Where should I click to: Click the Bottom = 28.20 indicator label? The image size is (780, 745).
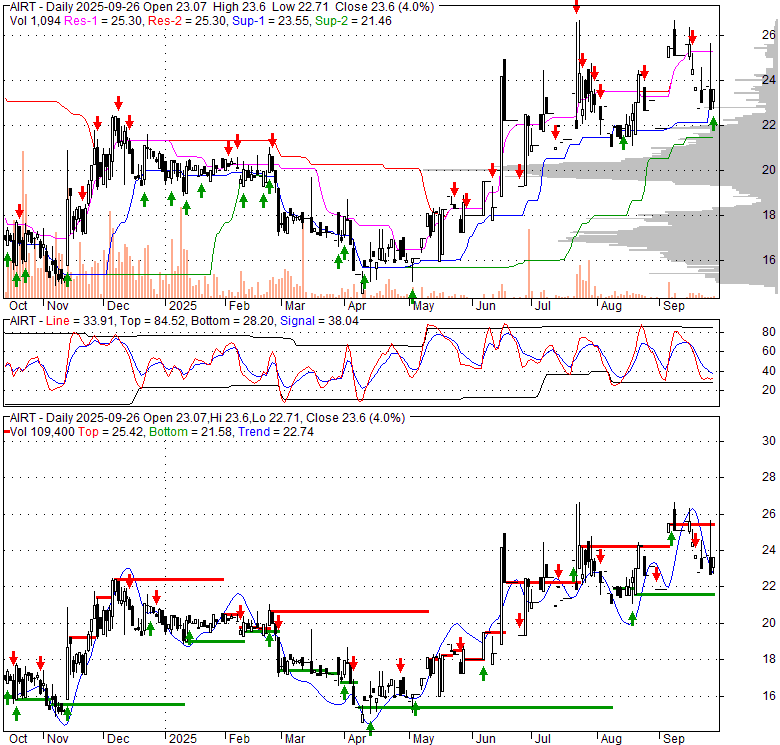click(232, 321)
